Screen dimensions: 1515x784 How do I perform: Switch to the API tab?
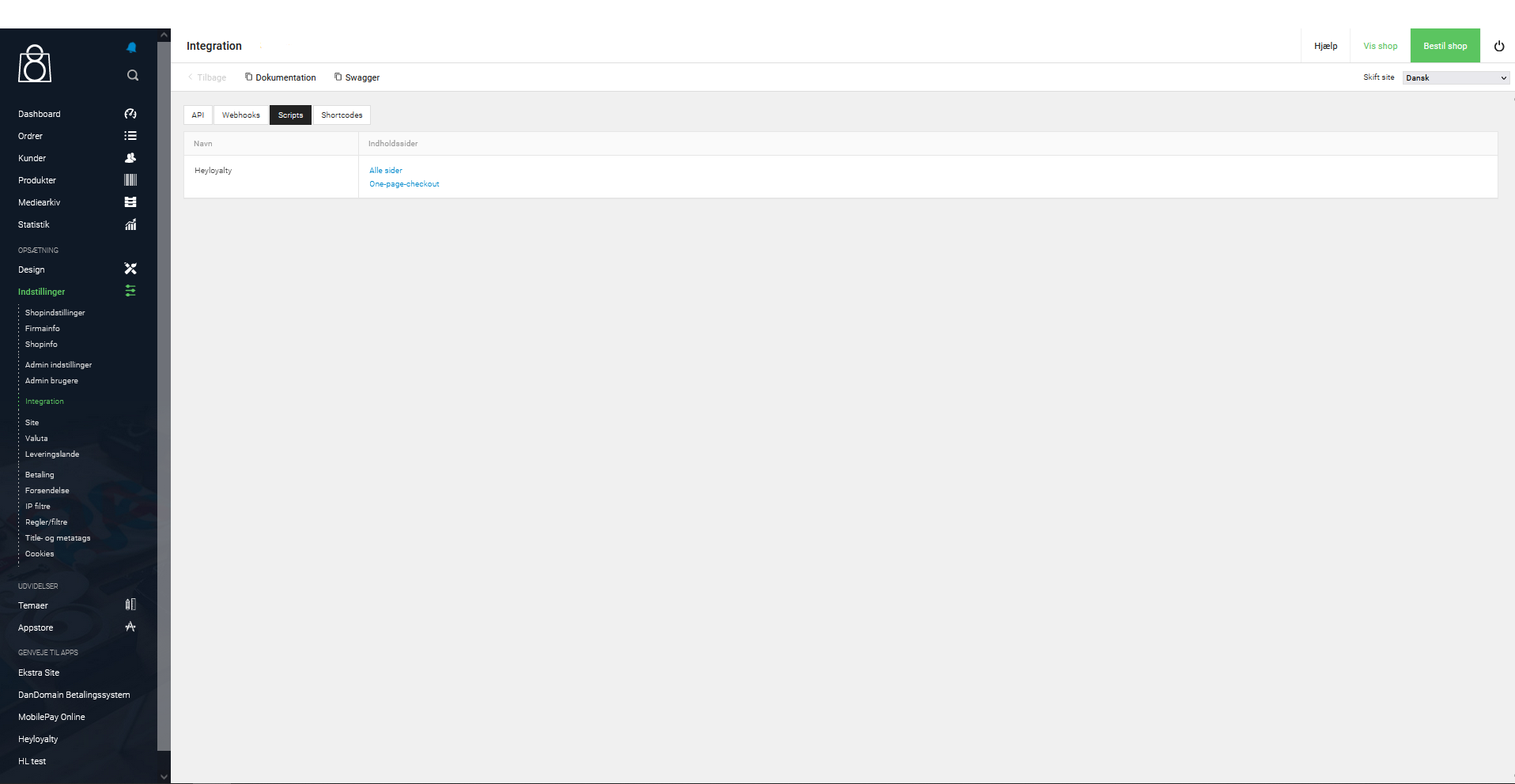pos(198,115)
